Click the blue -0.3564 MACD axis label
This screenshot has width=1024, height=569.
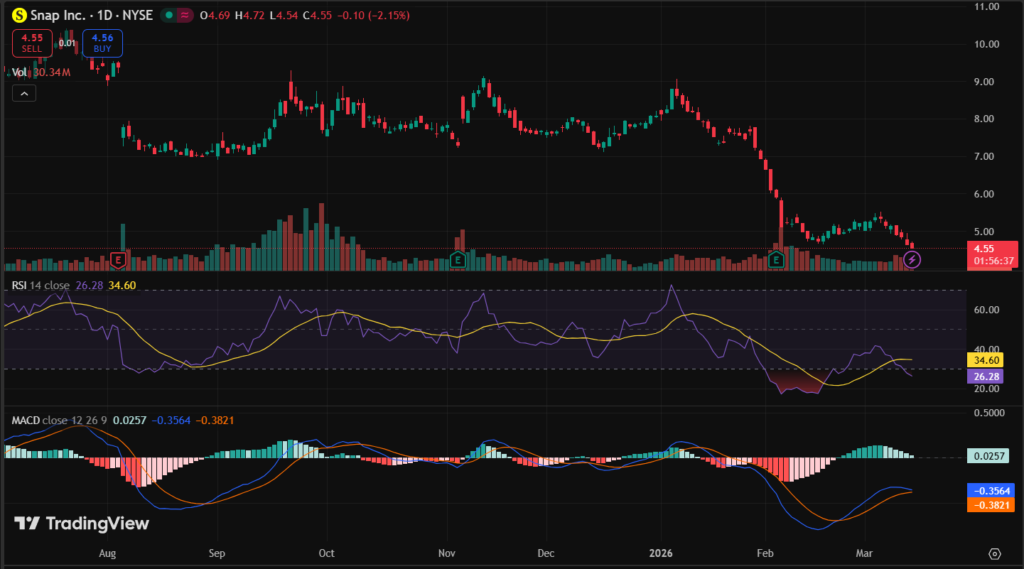click(x=994, y=491)
